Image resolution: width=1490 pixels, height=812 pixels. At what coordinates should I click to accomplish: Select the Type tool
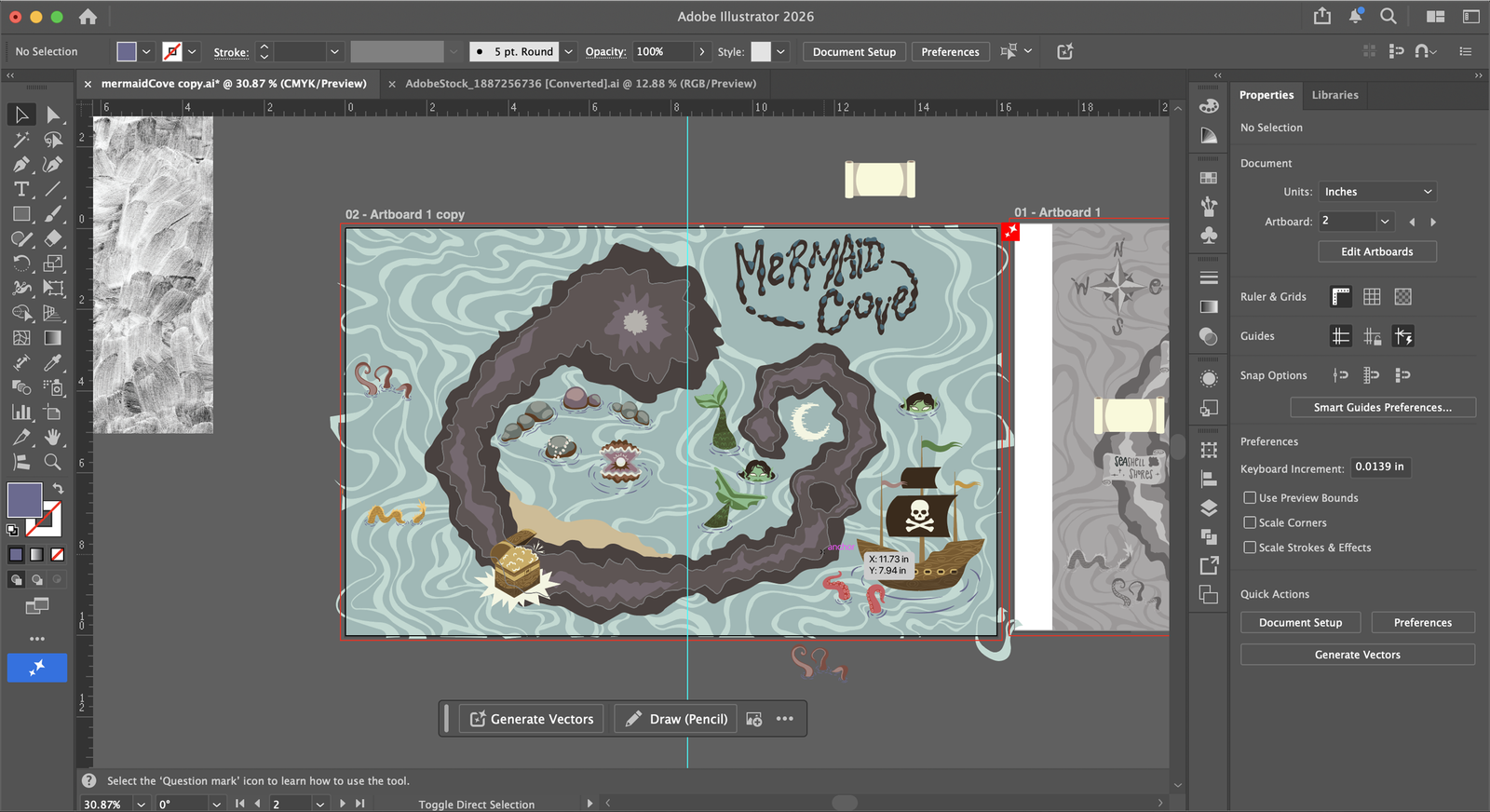21,189
